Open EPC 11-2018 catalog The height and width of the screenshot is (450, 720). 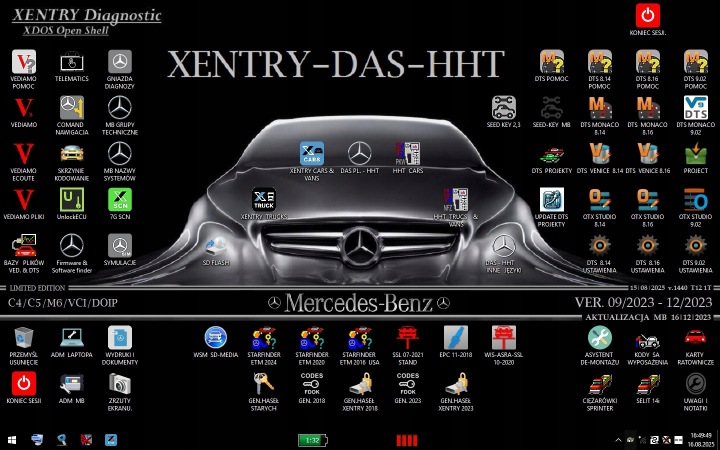pyautogui.click(x=456, y=338)
